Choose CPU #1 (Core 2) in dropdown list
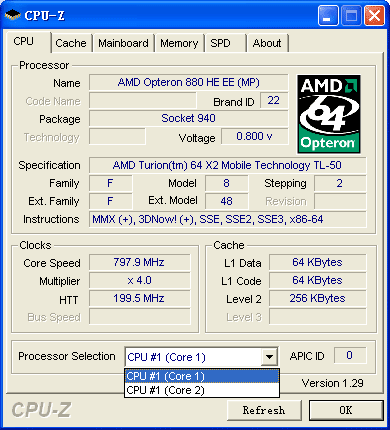This screenshot has height=430, width=390. tap(202, 390)
